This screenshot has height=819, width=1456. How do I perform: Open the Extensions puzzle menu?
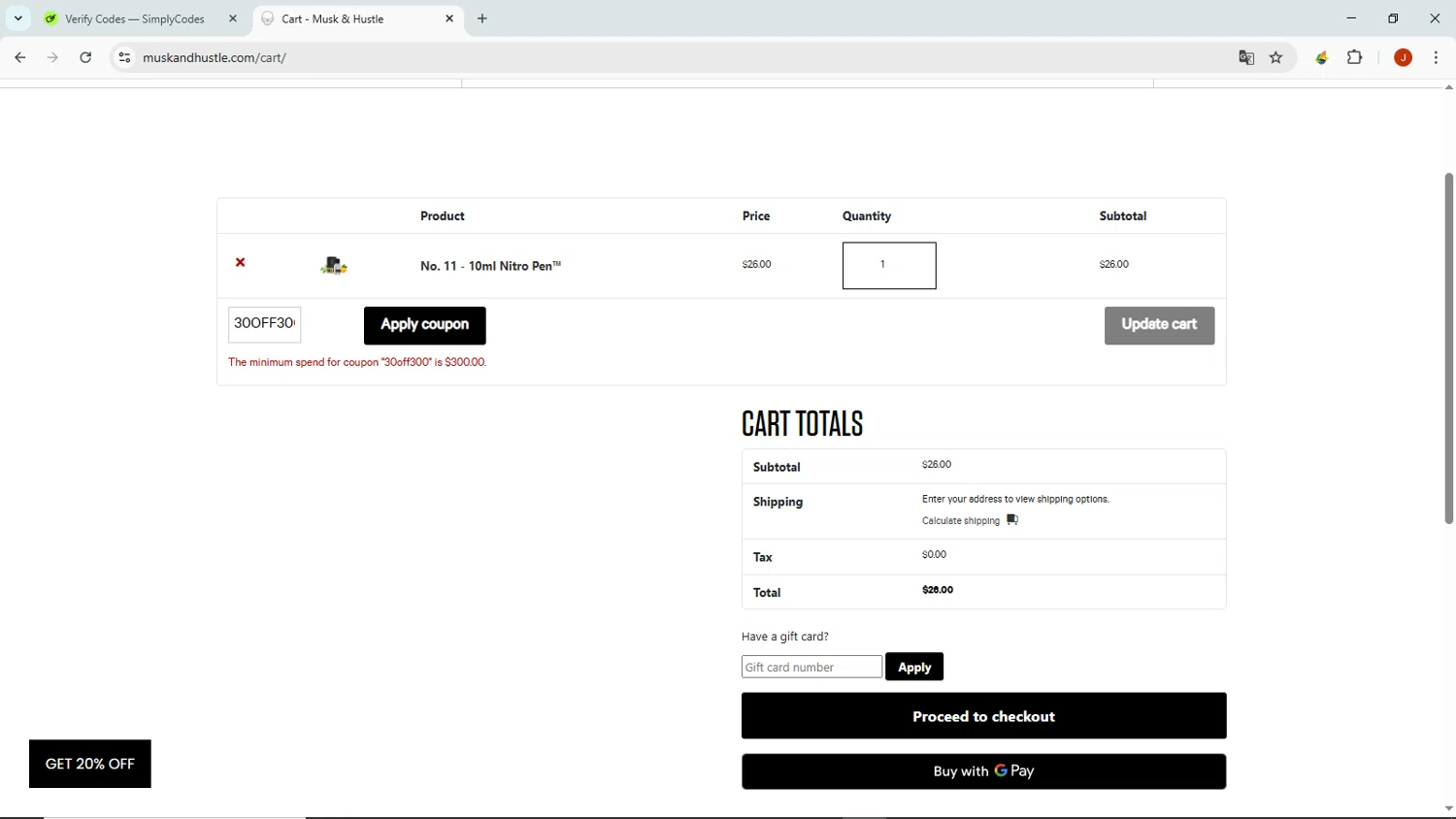(x=1355, y=57)
